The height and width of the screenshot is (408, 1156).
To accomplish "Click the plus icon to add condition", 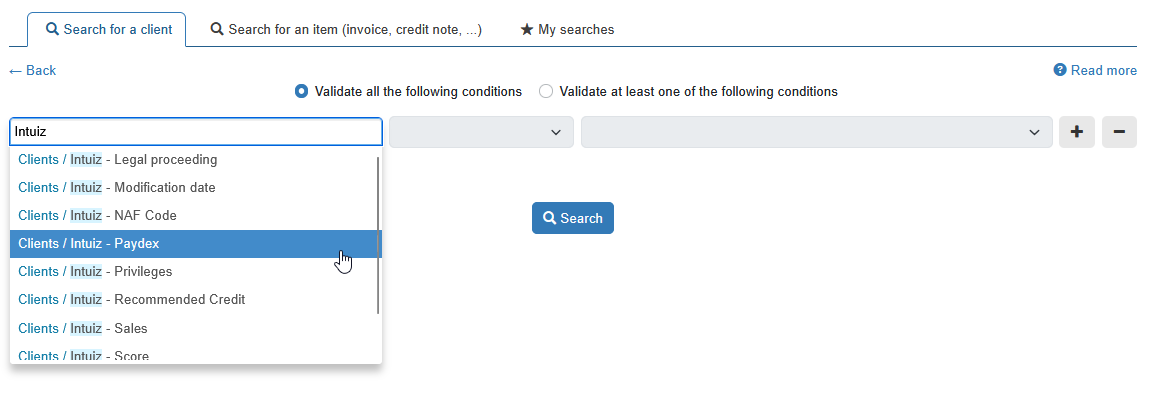I will point(1077,132).
